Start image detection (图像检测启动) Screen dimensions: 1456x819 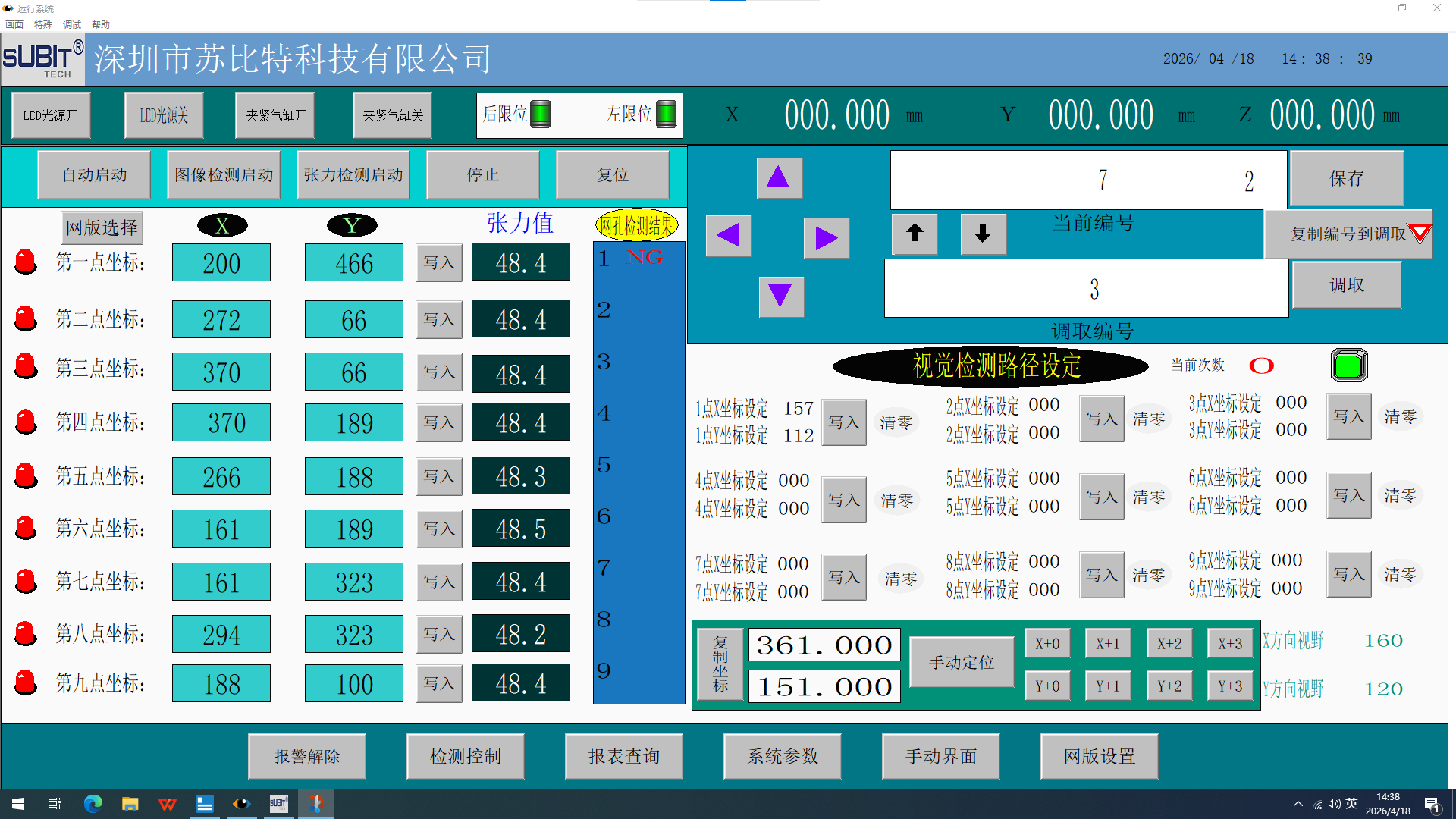pos(223,174)
